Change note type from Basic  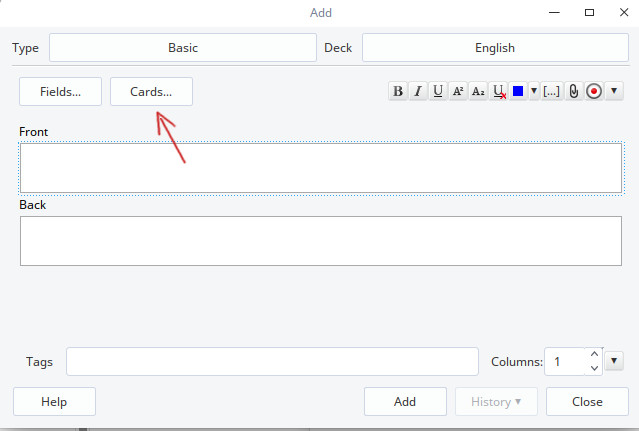[181, 47]
